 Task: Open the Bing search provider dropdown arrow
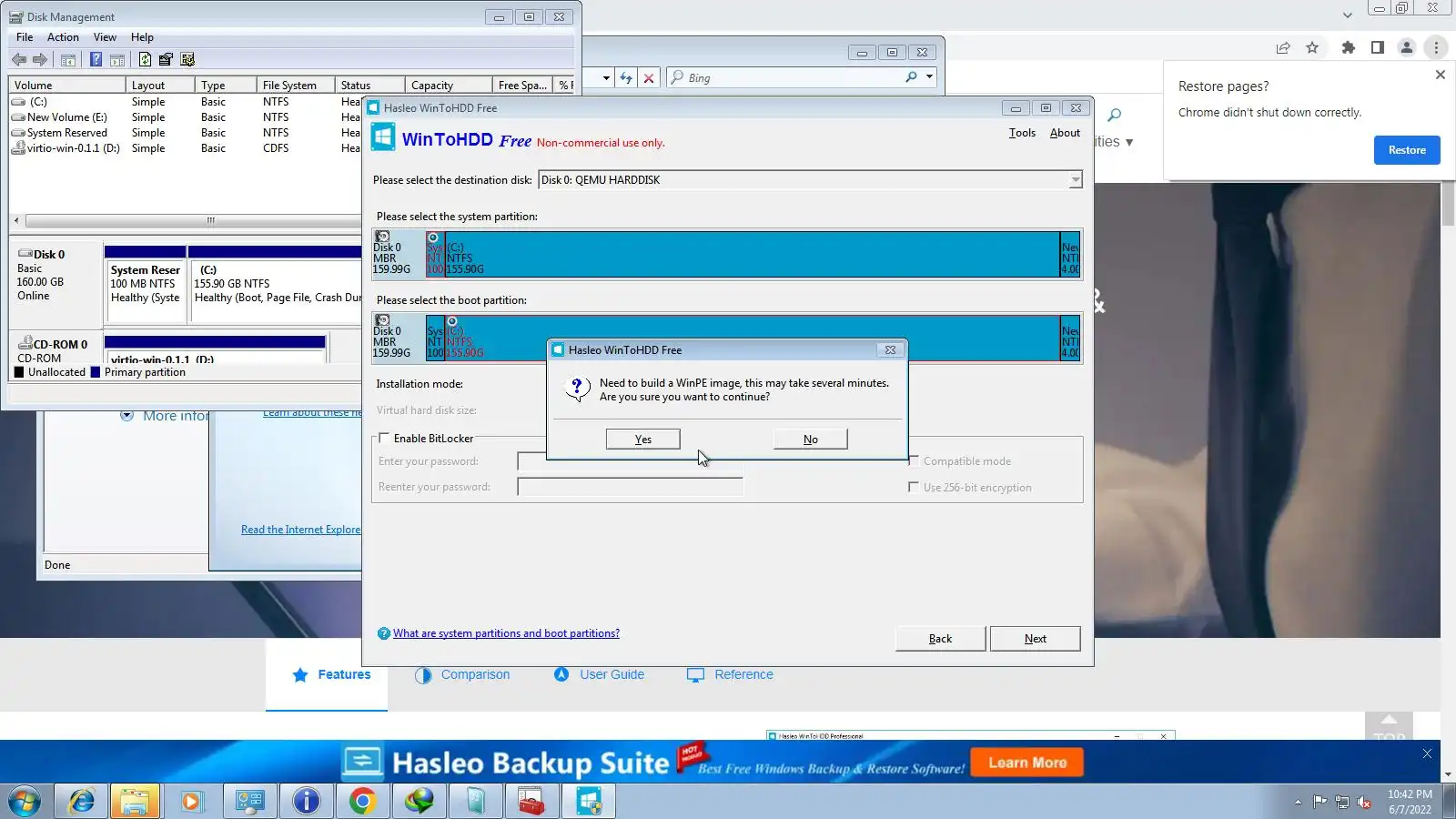[929, 77]
